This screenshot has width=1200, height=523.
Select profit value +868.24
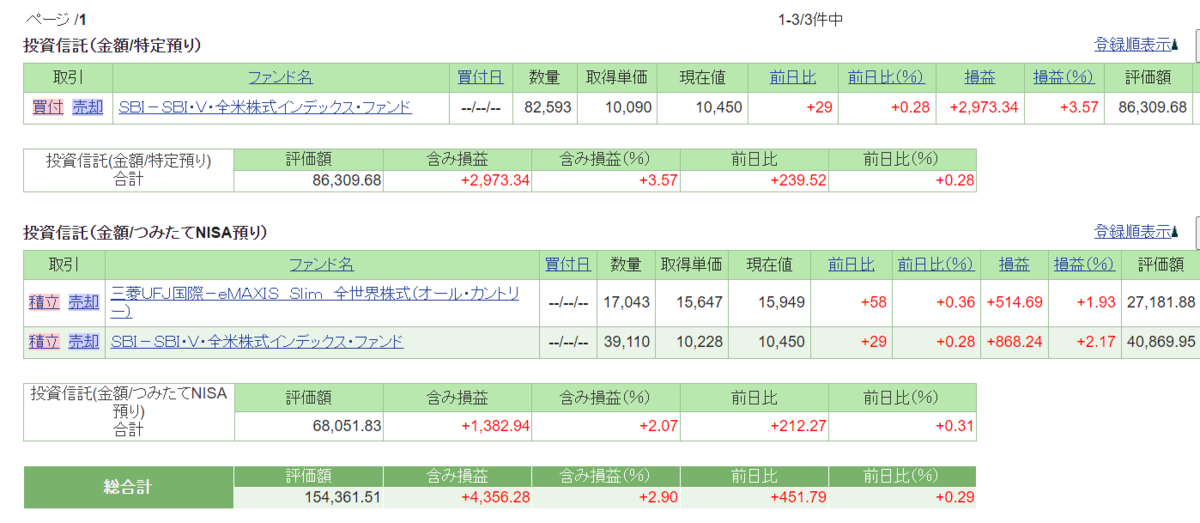pyautogui.click(x=1014, y=342)
